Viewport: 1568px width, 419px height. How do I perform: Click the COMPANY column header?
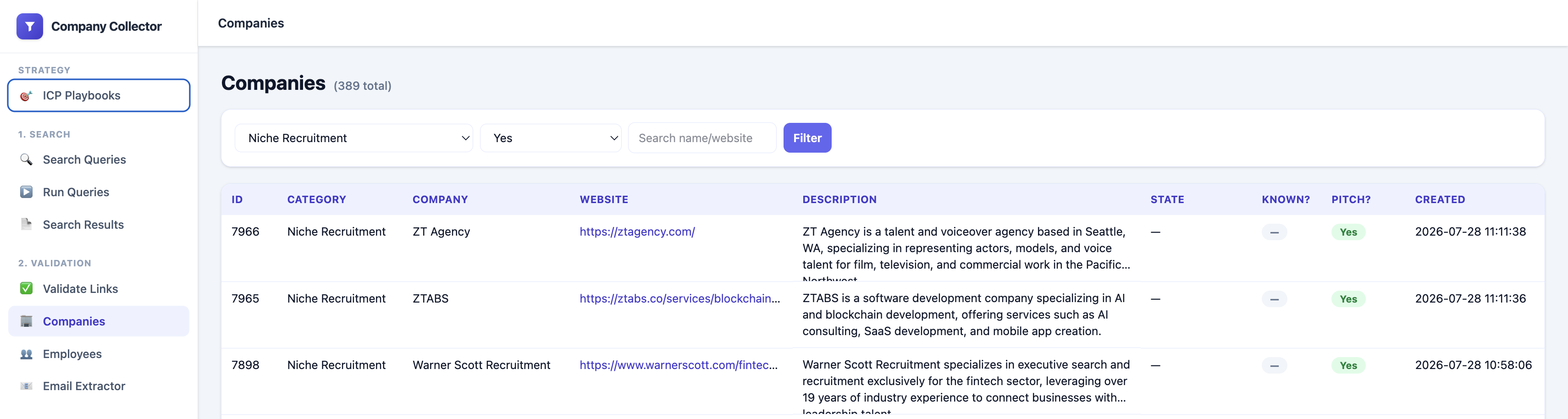pyautogui.click(x=440, y=200)
